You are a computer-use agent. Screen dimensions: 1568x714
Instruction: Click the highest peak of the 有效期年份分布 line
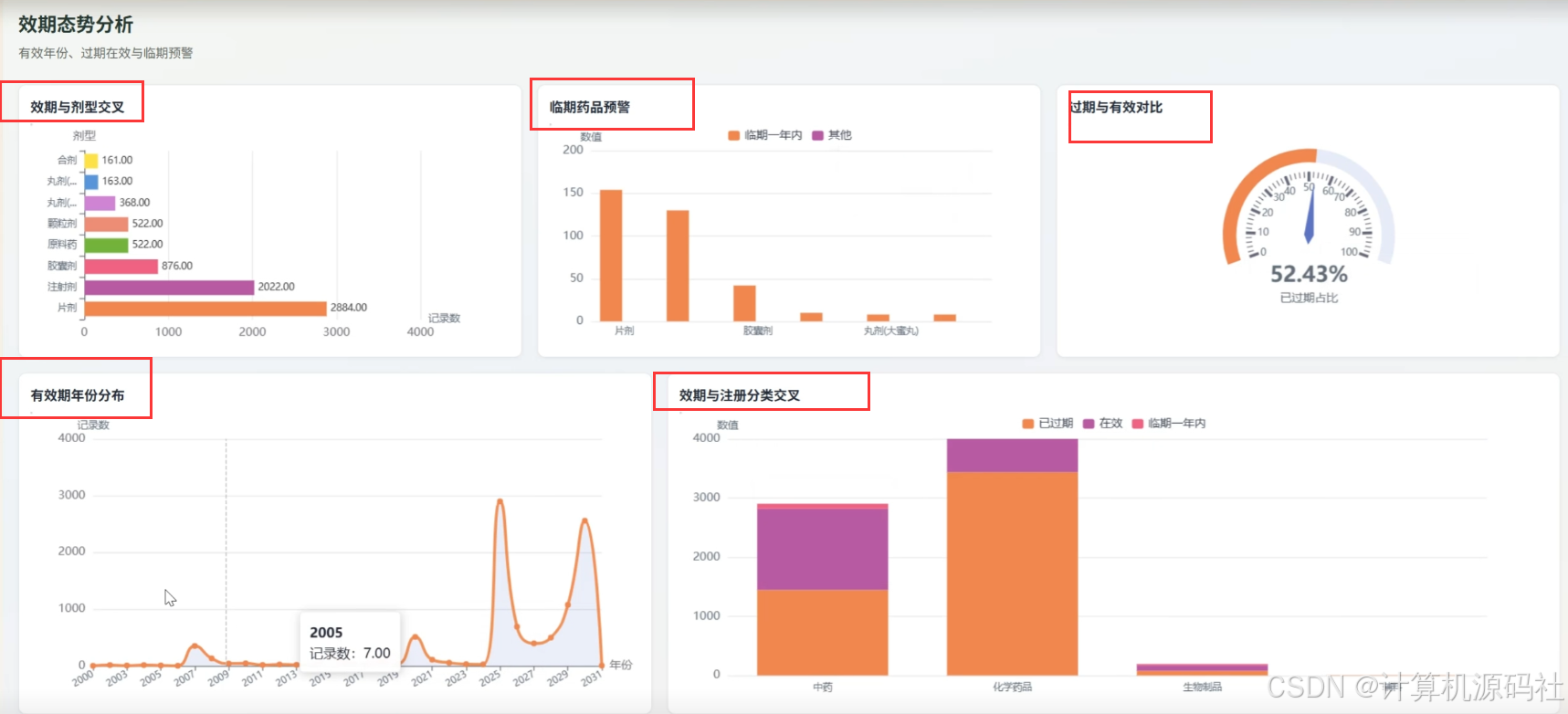tap(500, 500)
